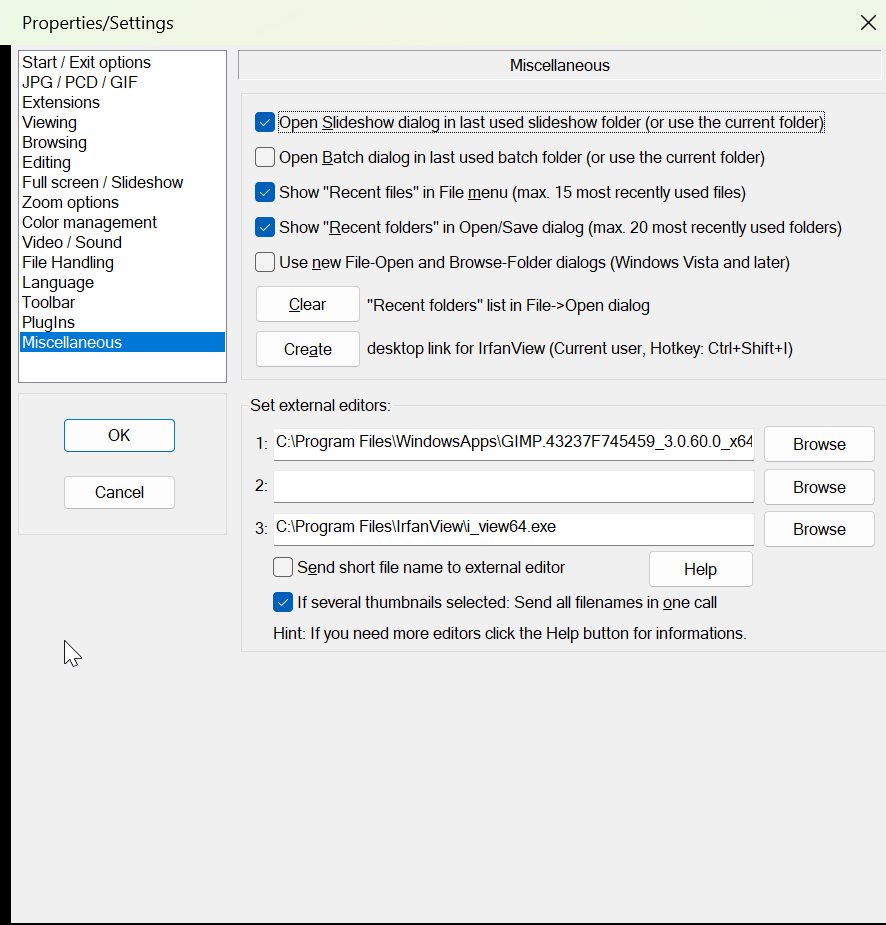Image resolution: width=886 pixels, height=925 pixels.
Task: Check Send short file name to external editor
Action: pos(283,568)
